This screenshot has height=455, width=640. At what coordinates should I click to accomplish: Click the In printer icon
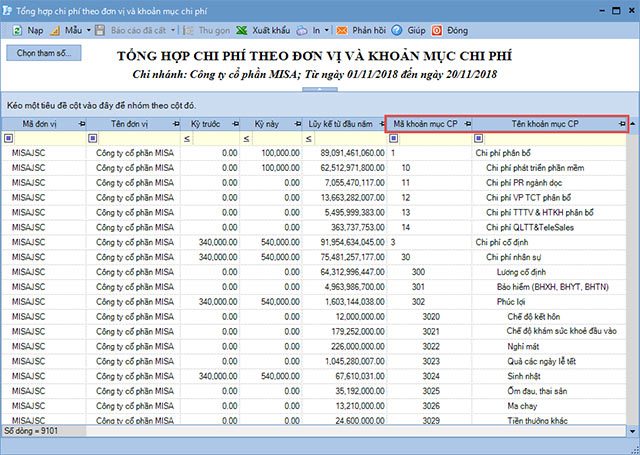(302, 30)
